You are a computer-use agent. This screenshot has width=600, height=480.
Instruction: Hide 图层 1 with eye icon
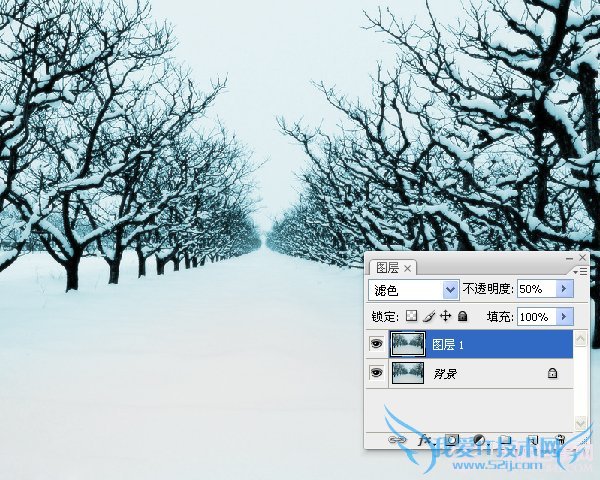coord(377,344)
